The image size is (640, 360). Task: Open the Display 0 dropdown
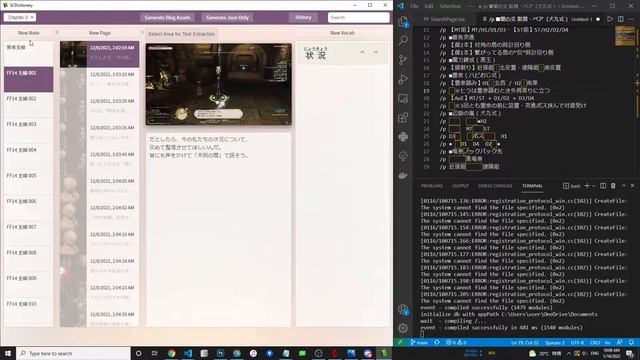pos(20,17)
